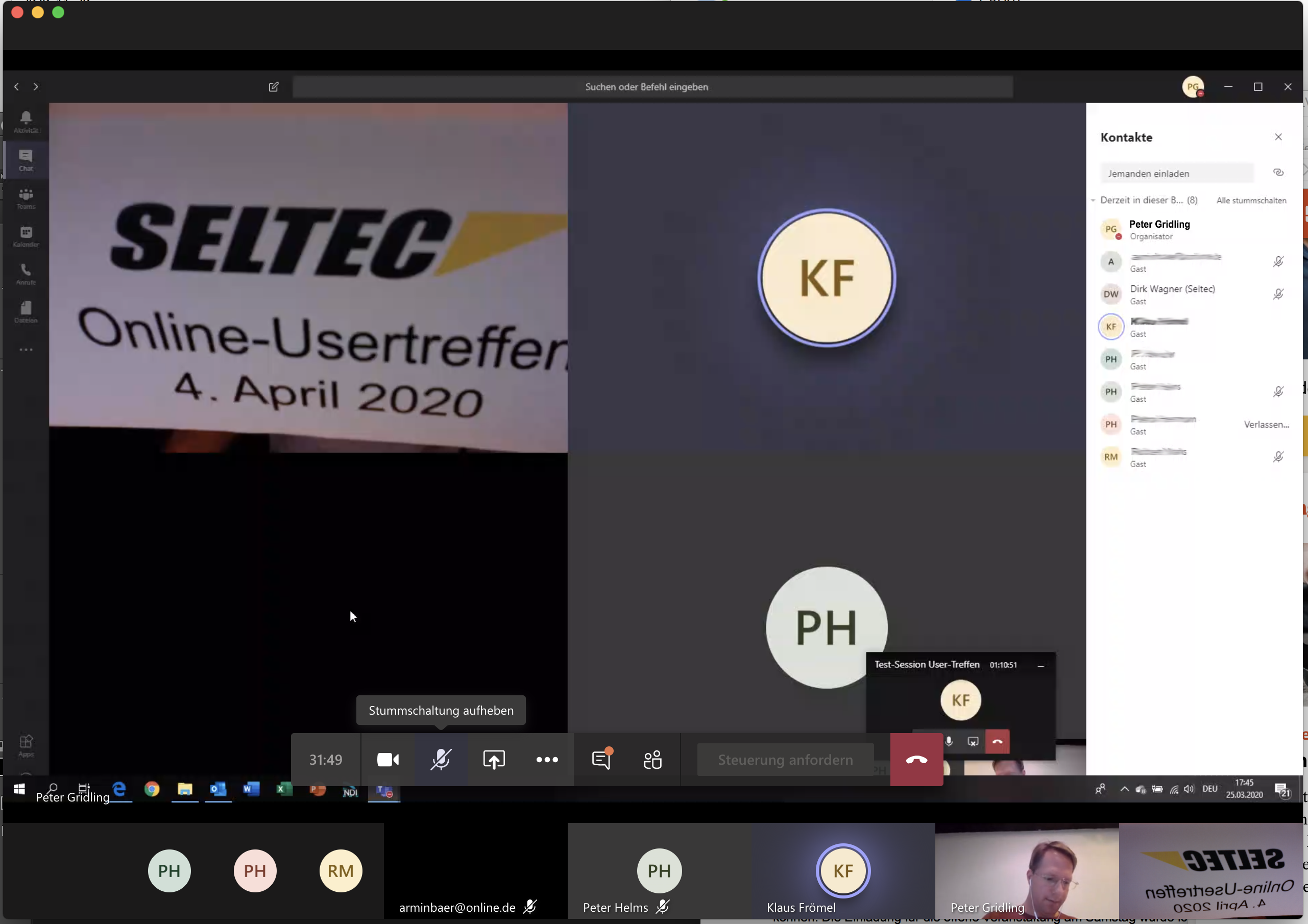The image size is (1308, 924).
Task: Click the large PH avatar on stage
Action: [x=827, y=627]
